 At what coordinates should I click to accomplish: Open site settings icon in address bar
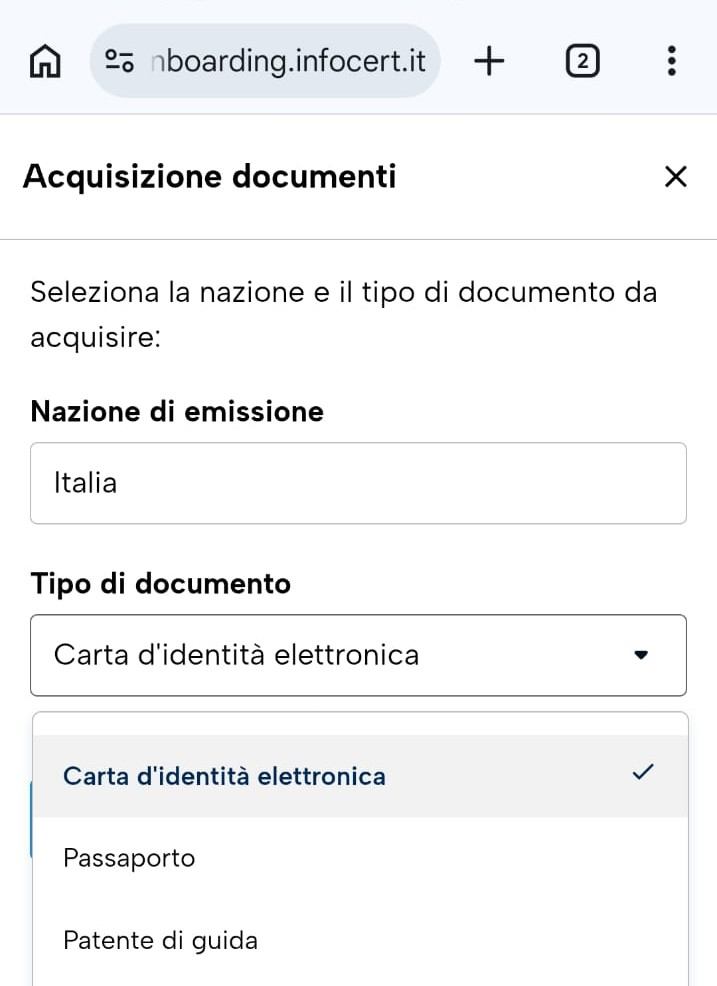coord(119,61)
